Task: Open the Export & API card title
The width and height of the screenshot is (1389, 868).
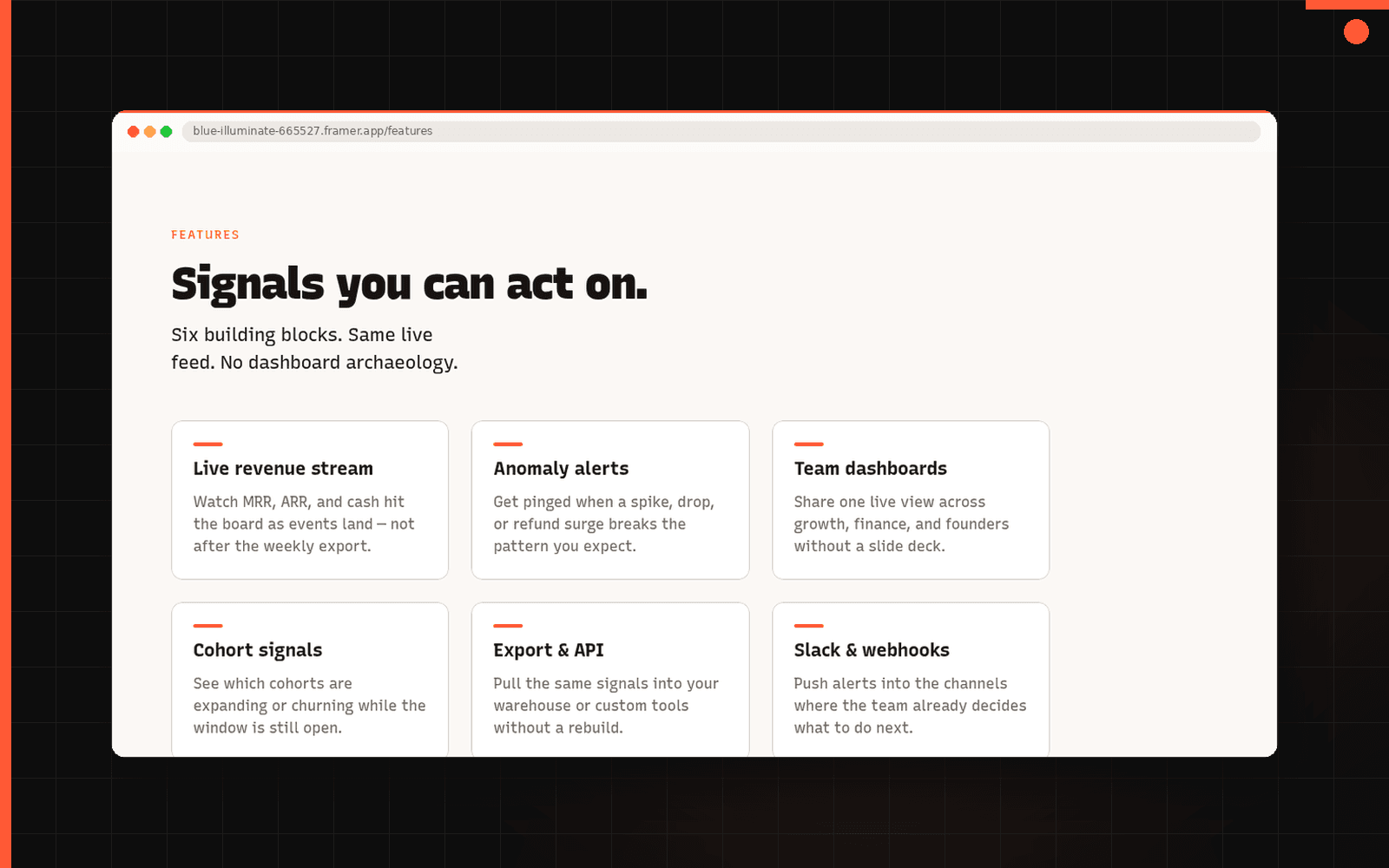Action: click(549, 650)
